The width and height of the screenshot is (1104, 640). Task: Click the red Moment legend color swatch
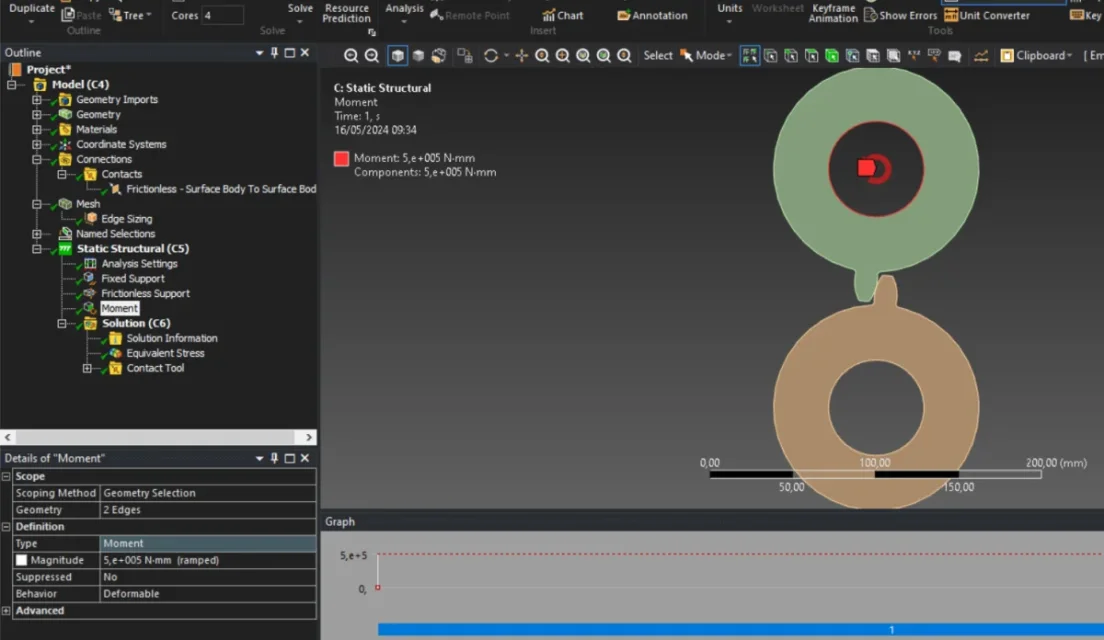tap(341, 158)
